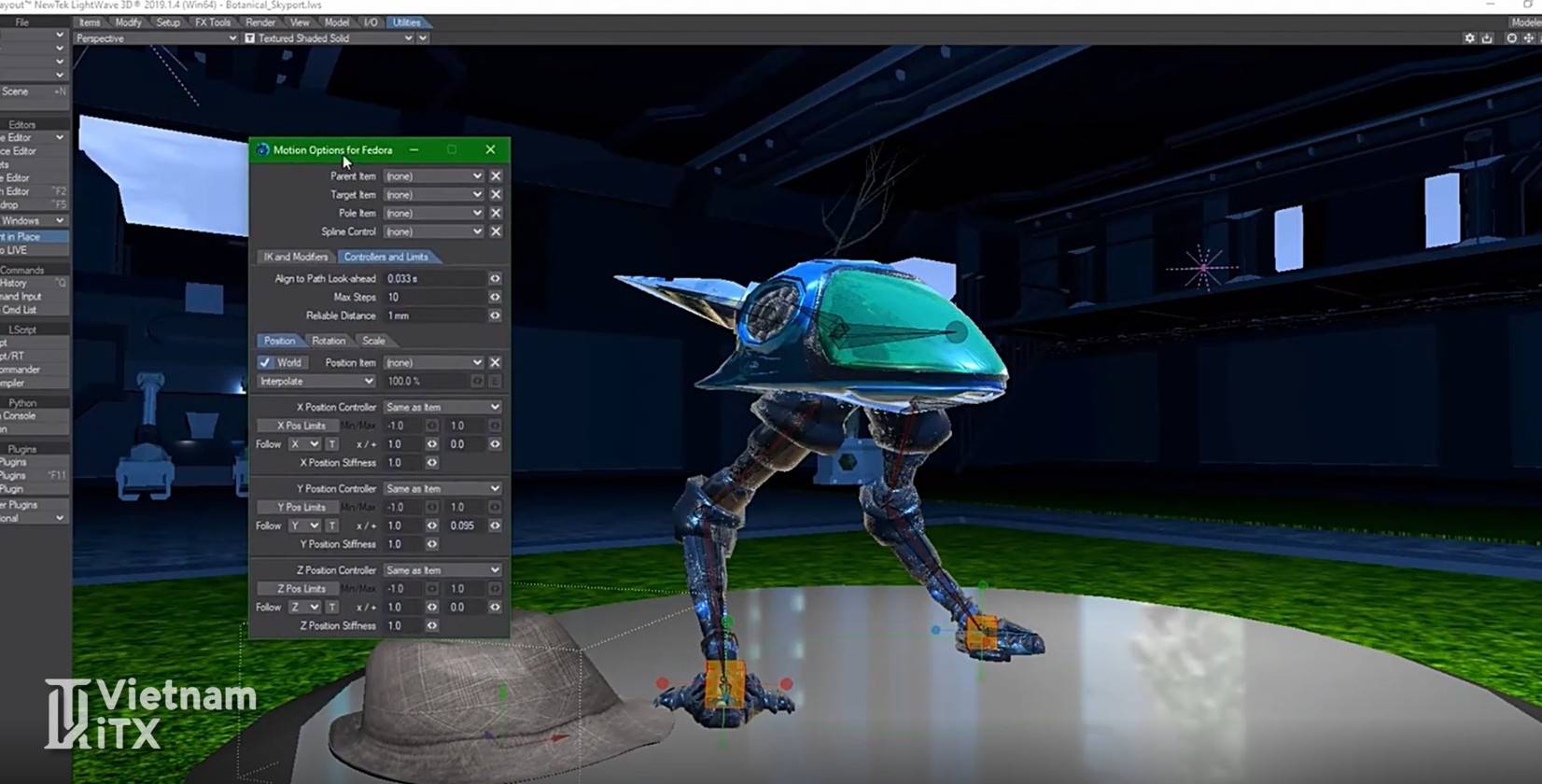Click the viewport move (pan) control icon

(1529, 38)
